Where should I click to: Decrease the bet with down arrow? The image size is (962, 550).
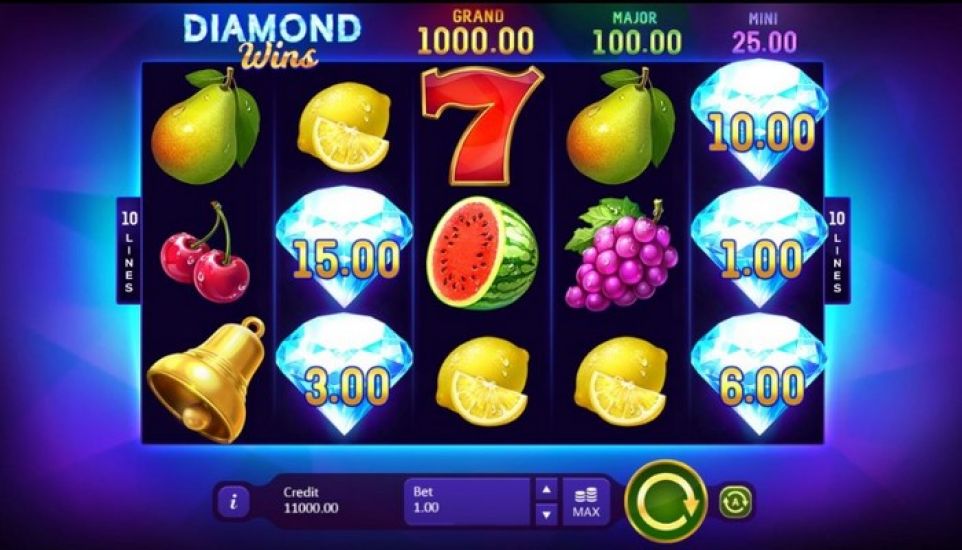coord(546,514)
